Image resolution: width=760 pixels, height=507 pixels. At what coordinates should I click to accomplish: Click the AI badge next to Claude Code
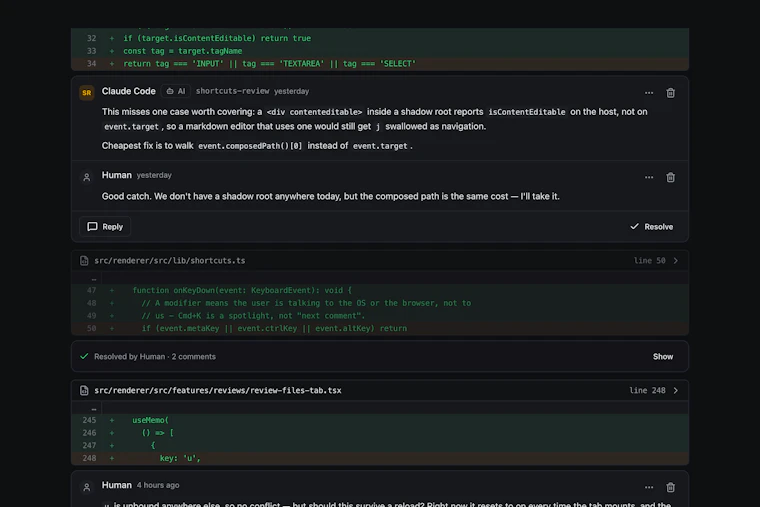[175, 91]
